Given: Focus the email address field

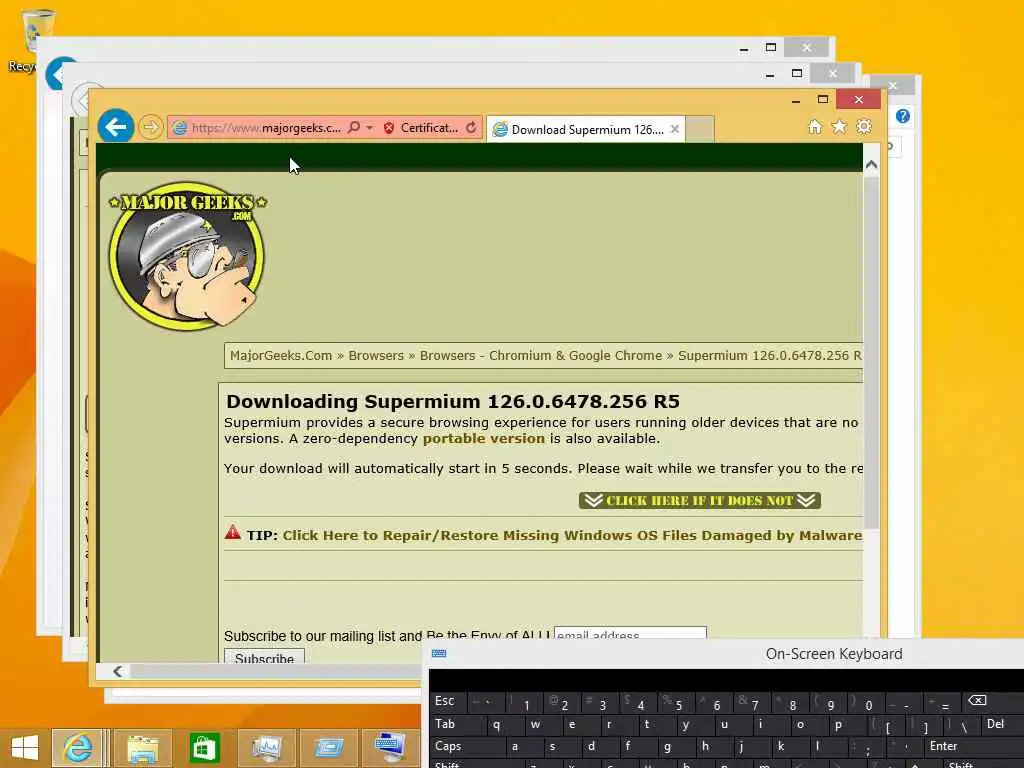Looking at the screenshot, I should (x=630, y=634).
